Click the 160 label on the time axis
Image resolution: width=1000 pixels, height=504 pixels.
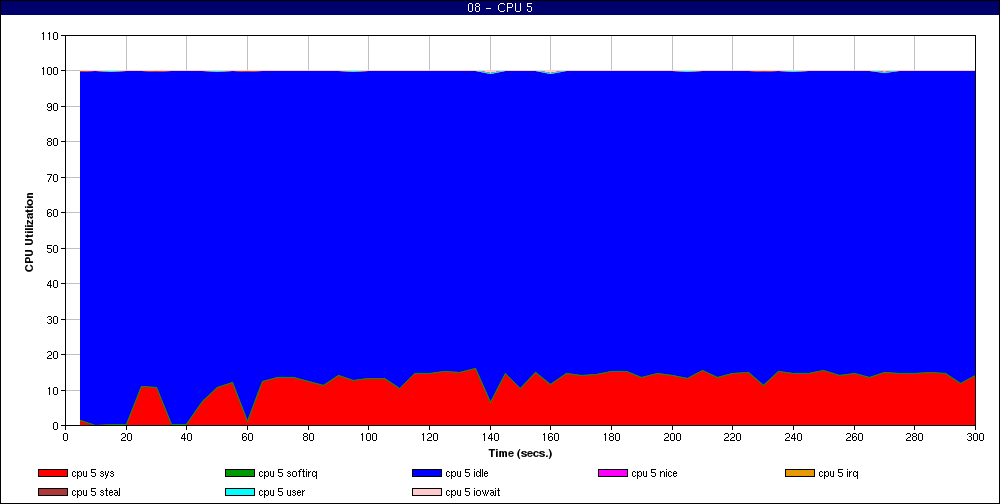[550, 437]
